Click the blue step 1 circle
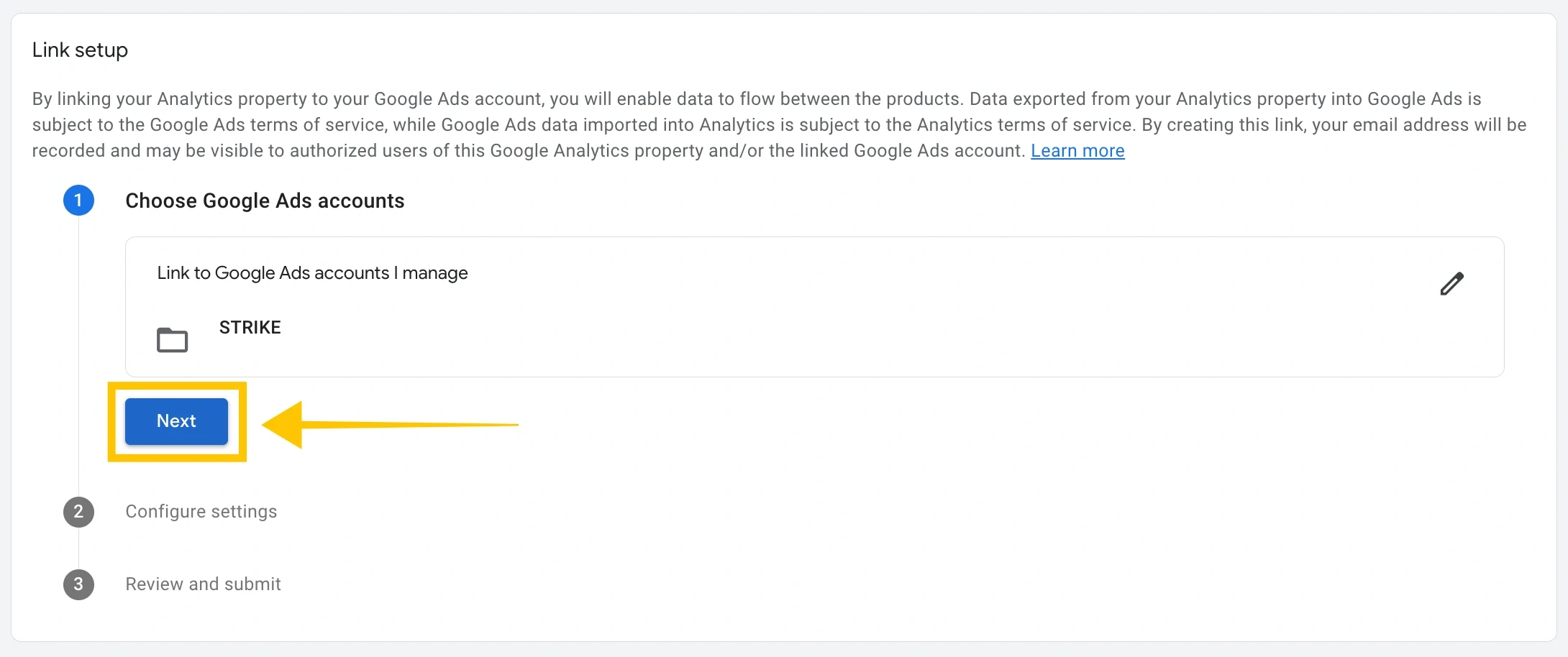 (79, 201)
